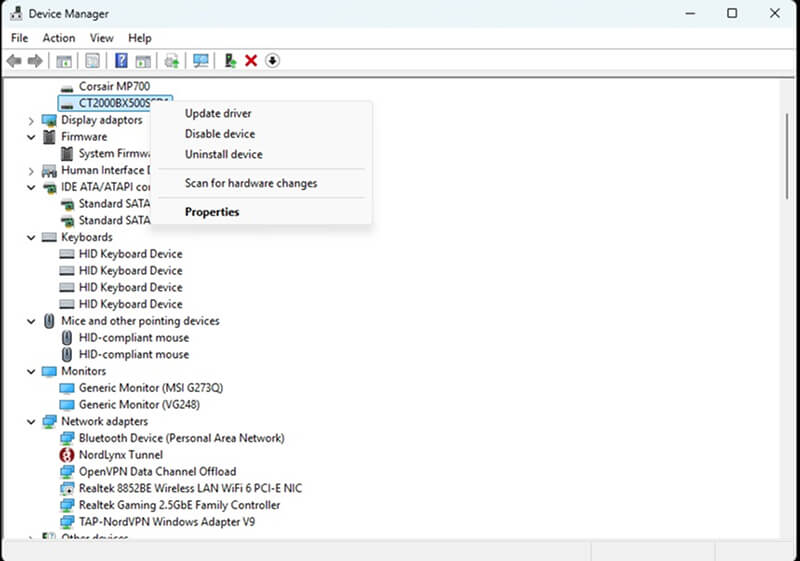Minimize the Device Manager window
The width and height of the screenshot is (800, 561).
[x=690, y=13]
